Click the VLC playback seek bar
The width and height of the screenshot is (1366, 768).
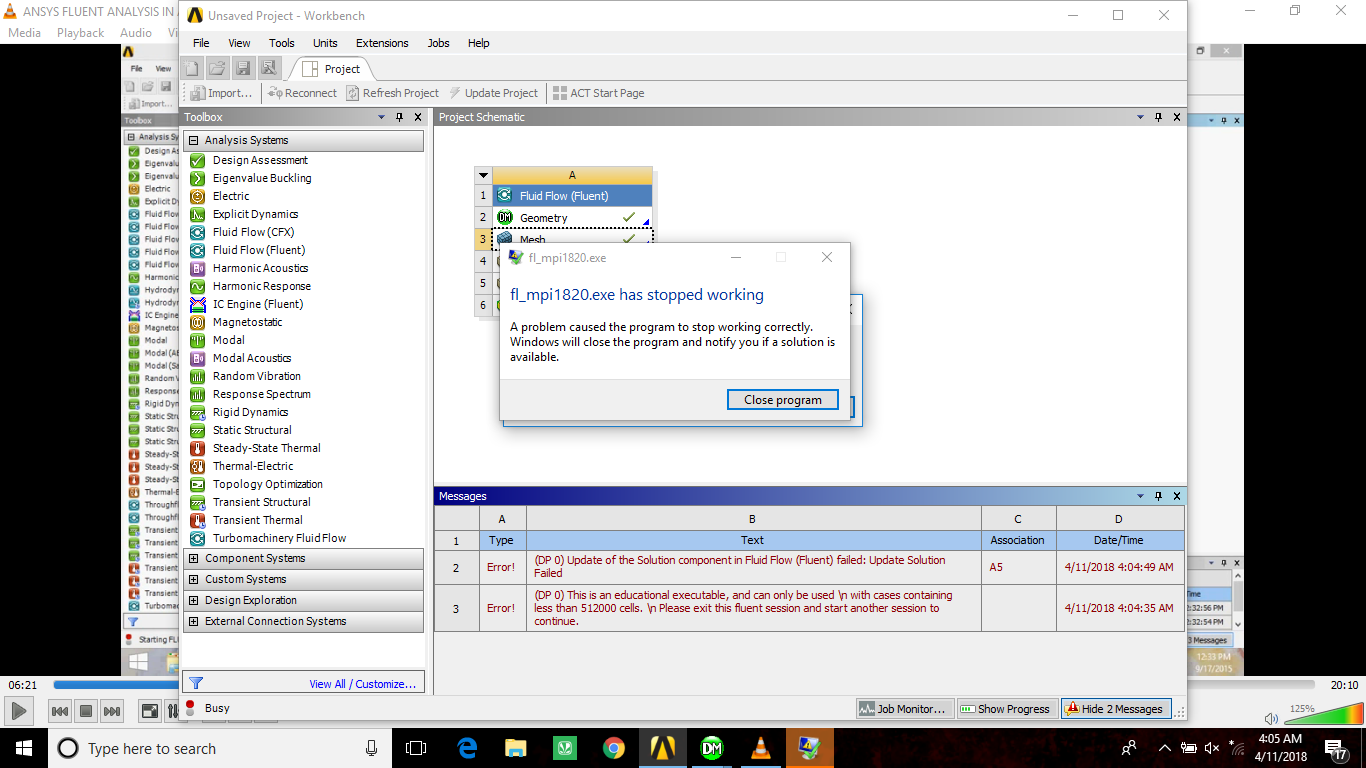tap(684, 685)
